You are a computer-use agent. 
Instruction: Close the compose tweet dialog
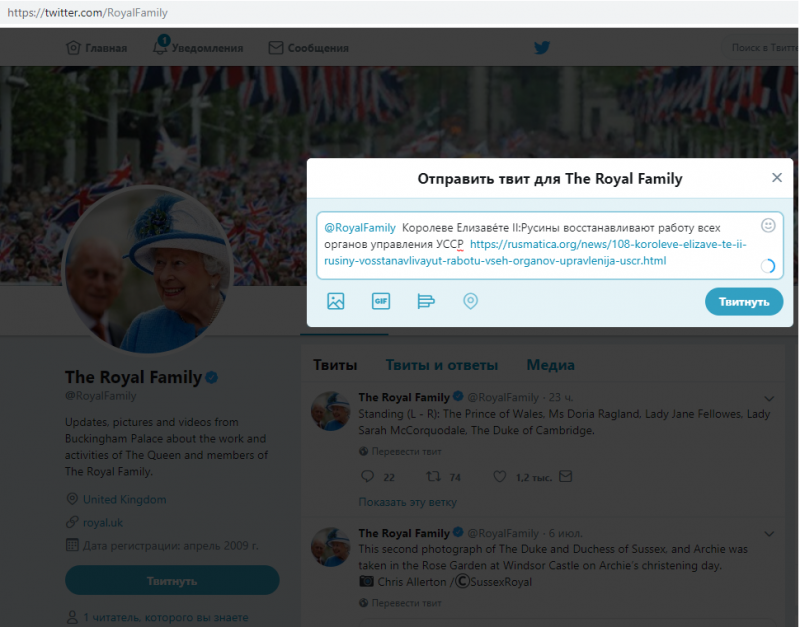coord(777,178)
